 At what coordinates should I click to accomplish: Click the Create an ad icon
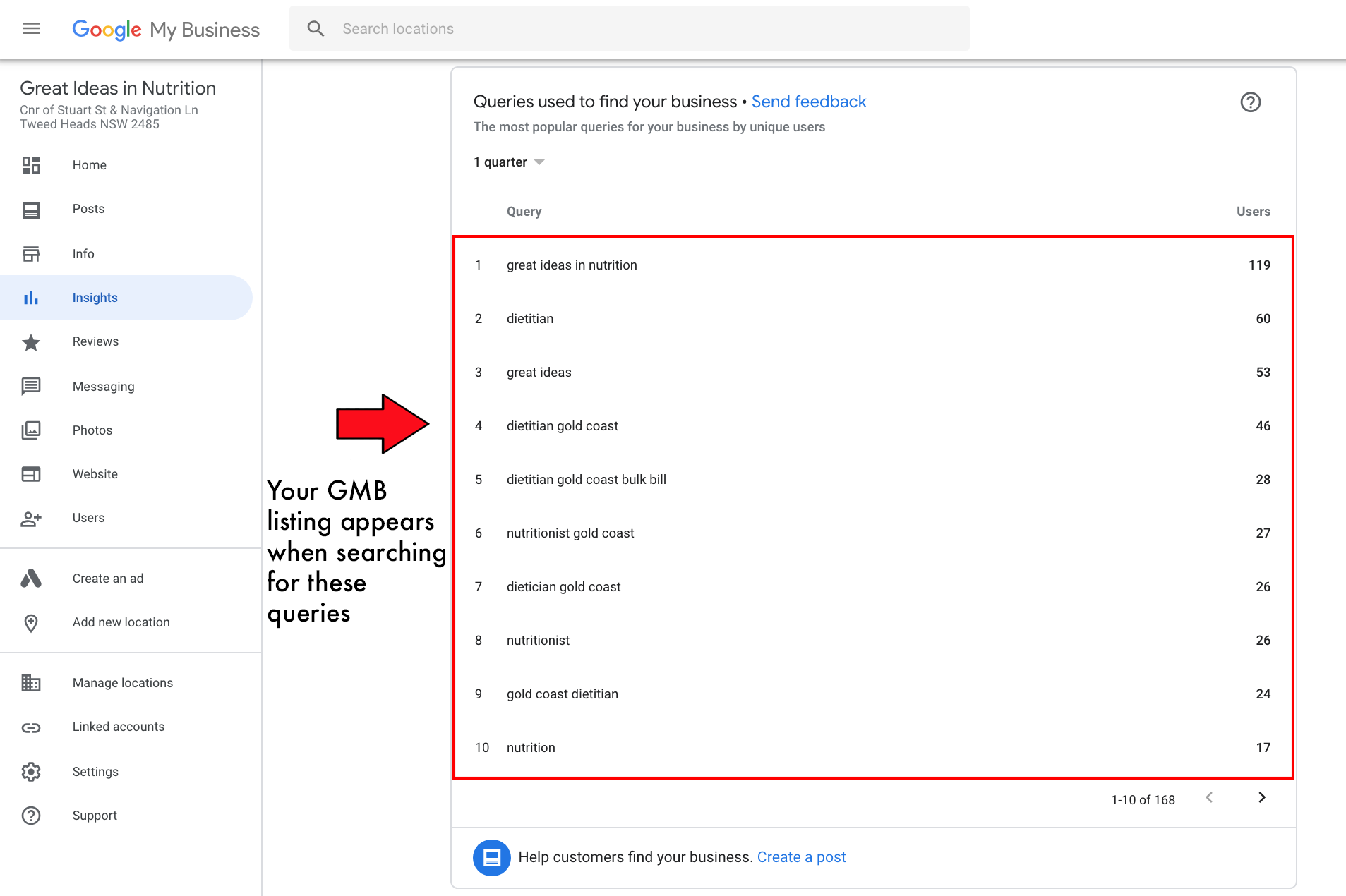(x=31, y=579)
